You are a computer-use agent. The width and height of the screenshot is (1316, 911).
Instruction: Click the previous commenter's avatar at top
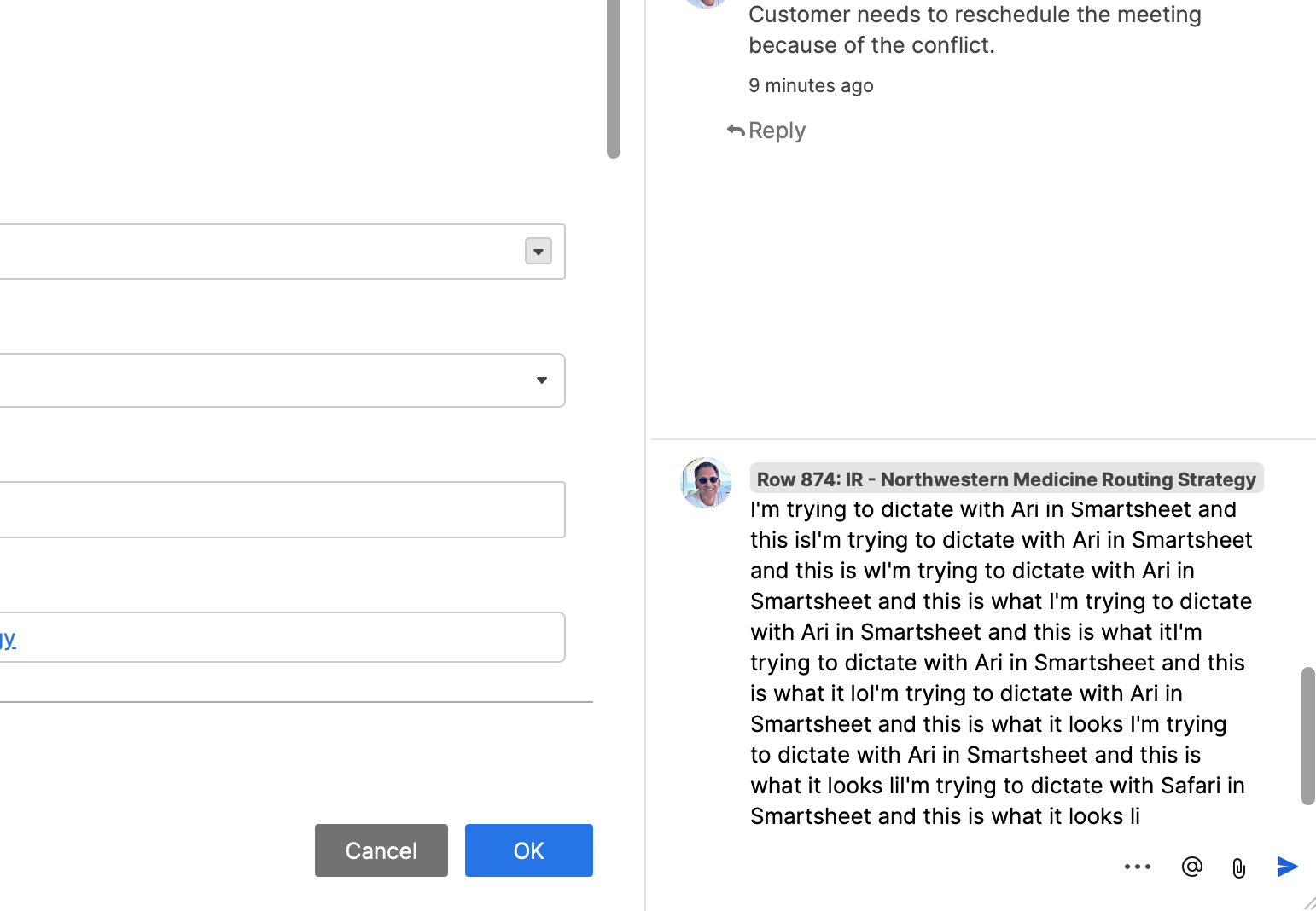(x=706, y=3)
